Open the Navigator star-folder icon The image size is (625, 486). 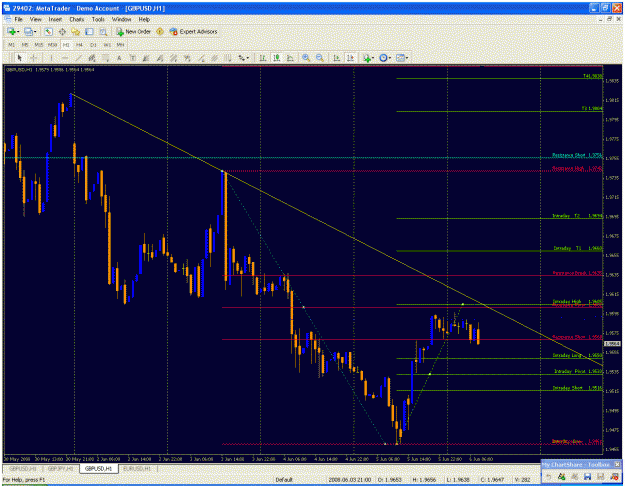75,31
